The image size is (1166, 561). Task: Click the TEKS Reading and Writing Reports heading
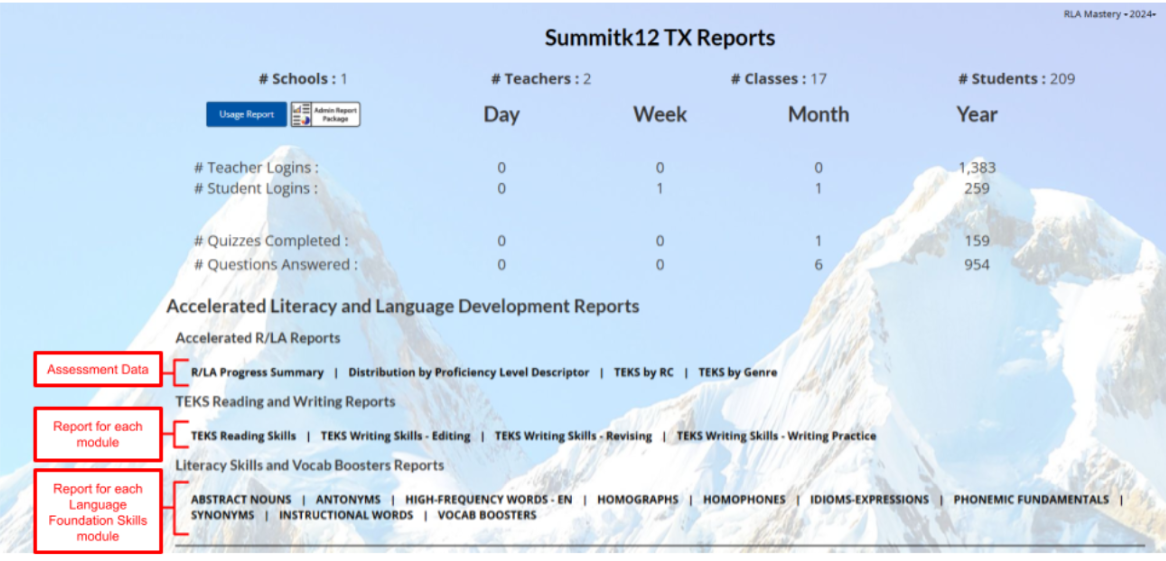286,402
